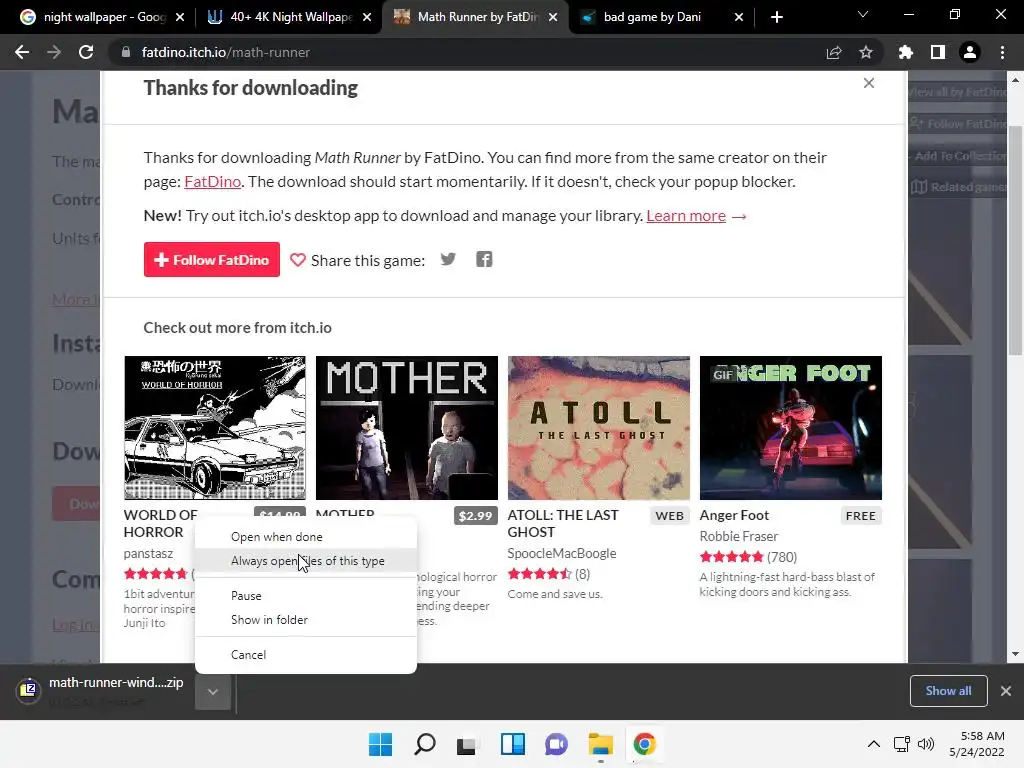Select Open when done
The height and width of the screenshot is (768, 1024).
point(306,537)
